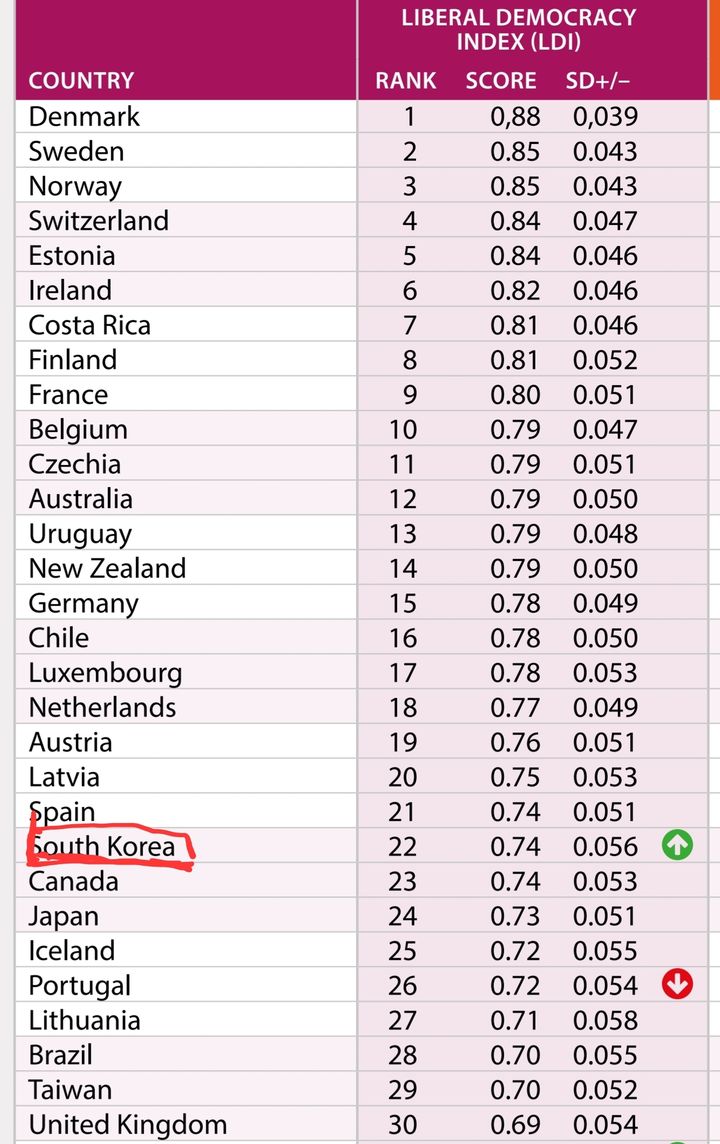The width and height of the screenshot is (720, 1144).
Task: Select Switzerland in the country list
Action: pyautogui.click(x=98, y=221)
